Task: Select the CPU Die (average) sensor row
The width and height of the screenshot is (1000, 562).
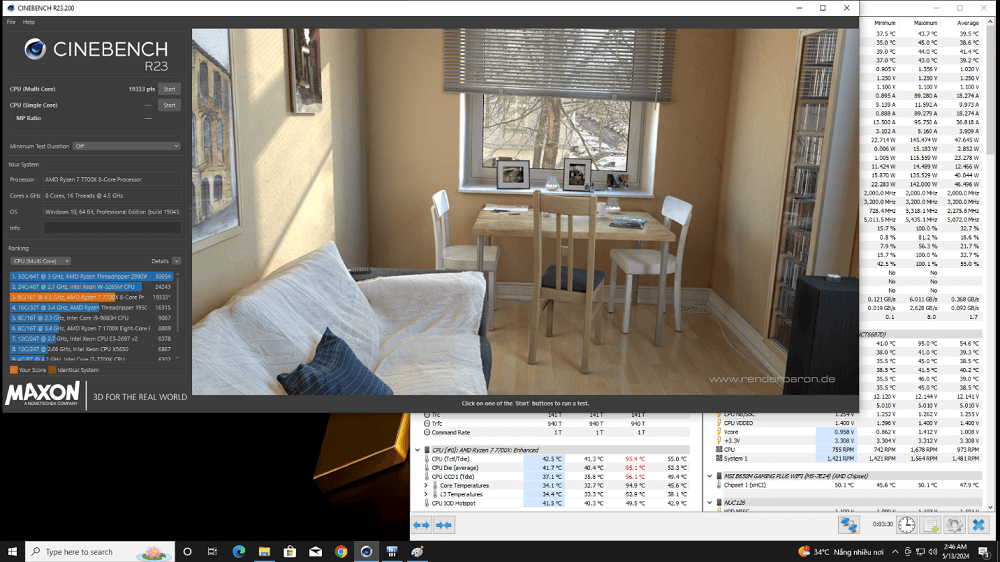Action: tap(556, 468)
